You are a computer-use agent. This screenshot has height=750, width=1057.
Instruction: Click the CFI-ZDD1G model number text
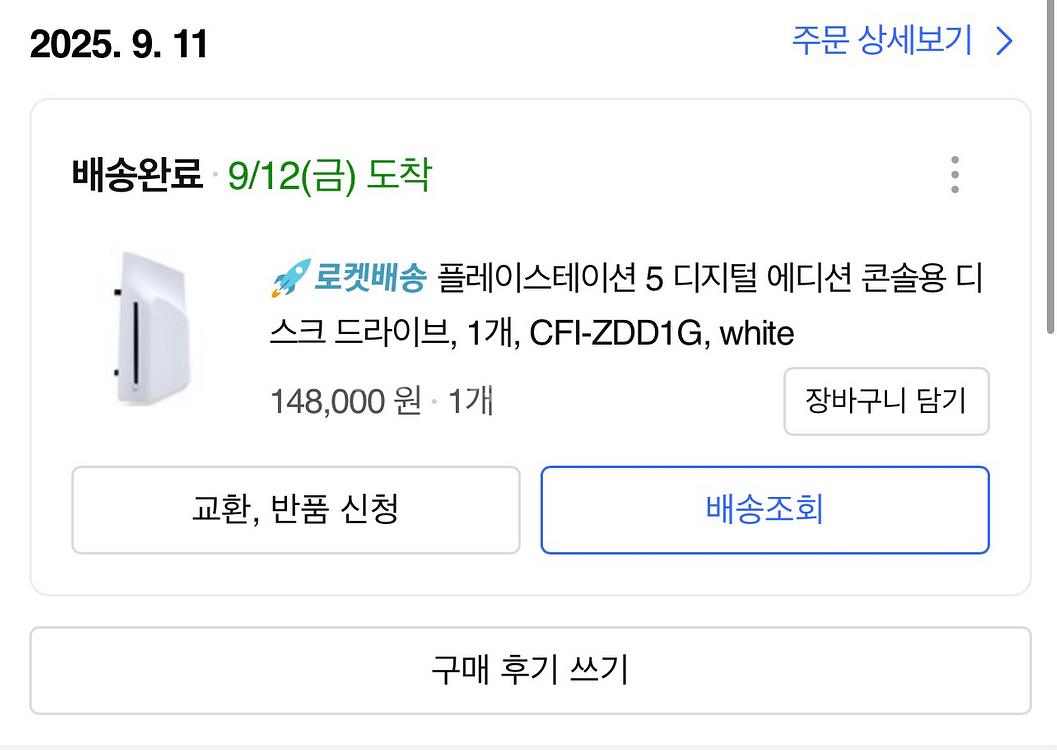coord(614,333)
